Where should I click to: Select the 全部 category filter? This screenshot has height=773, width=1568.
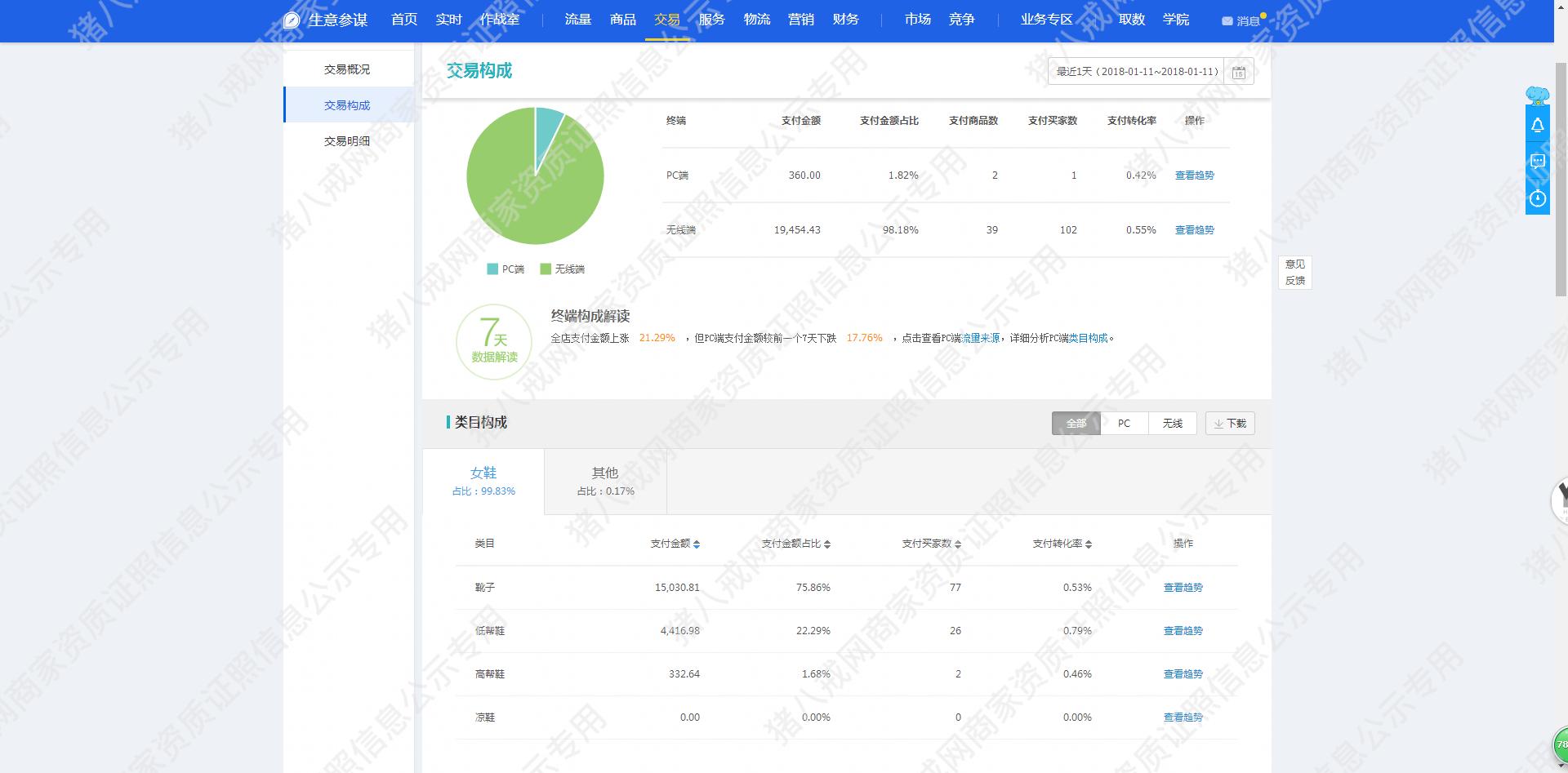[x=1076, y=424]
